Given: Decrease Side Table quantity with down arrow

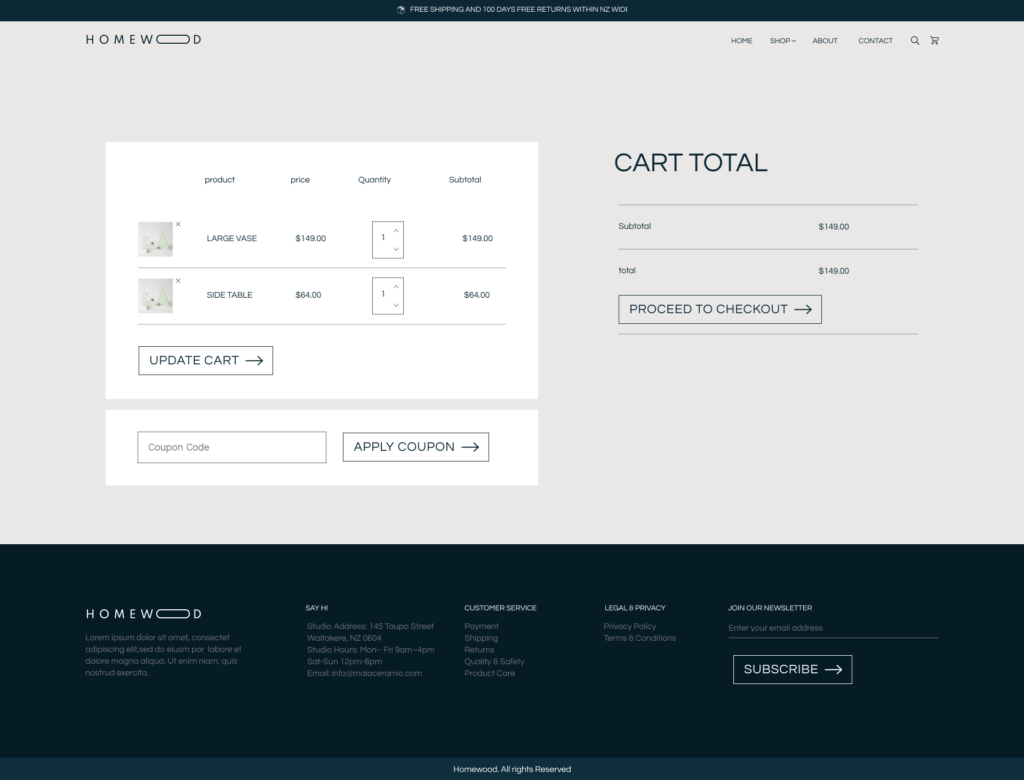Looking at the screenshot, I should (396, 304).
